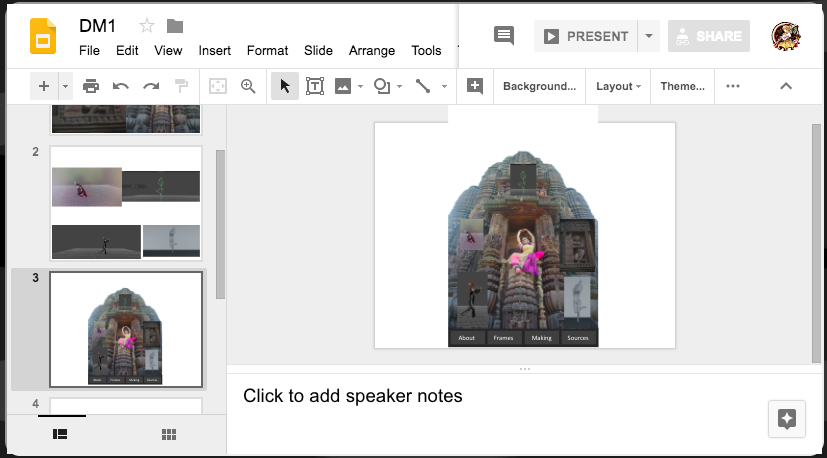Select the text box tool
The width and height of the screenshot is (827, 458).
tap(315, 86)
